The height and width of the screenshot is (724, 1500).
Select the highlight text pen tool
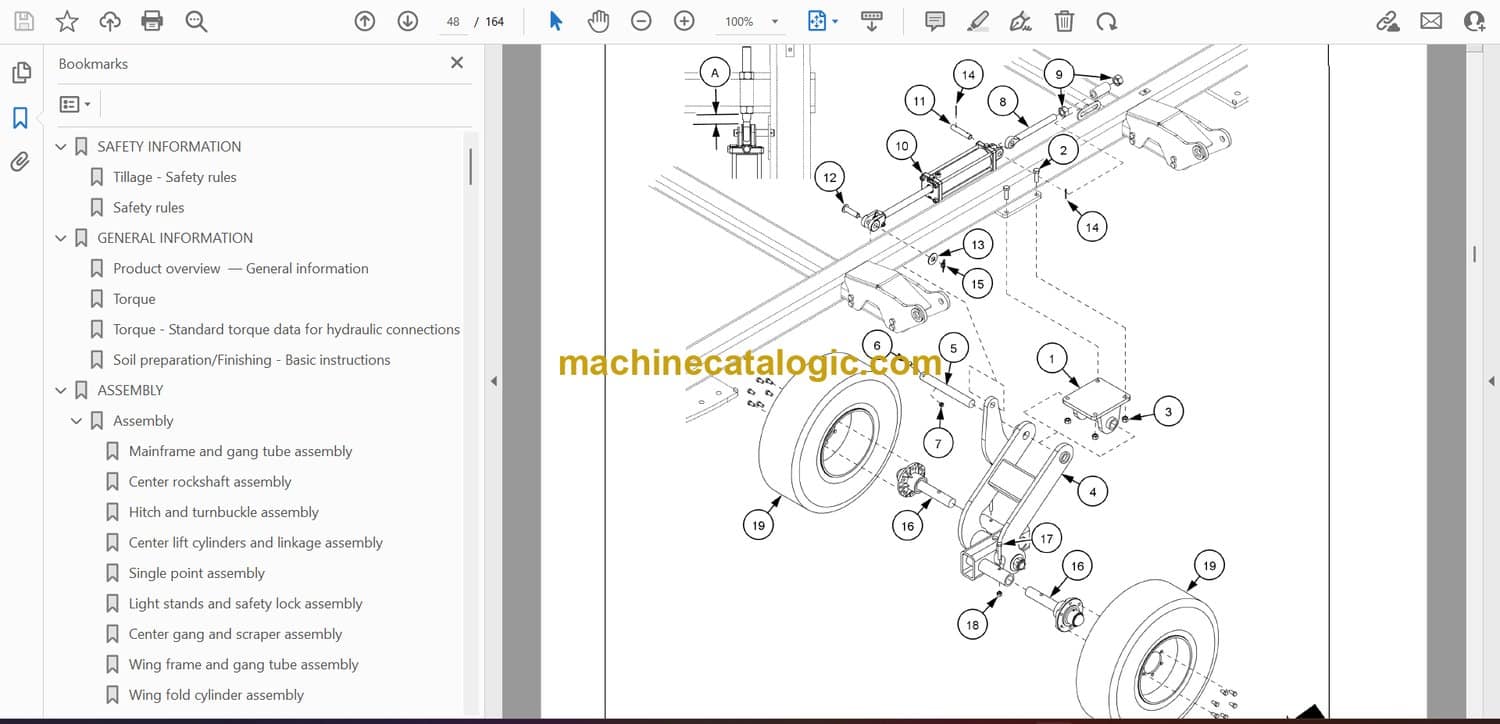pyautogui.click(x=978, y=21)
